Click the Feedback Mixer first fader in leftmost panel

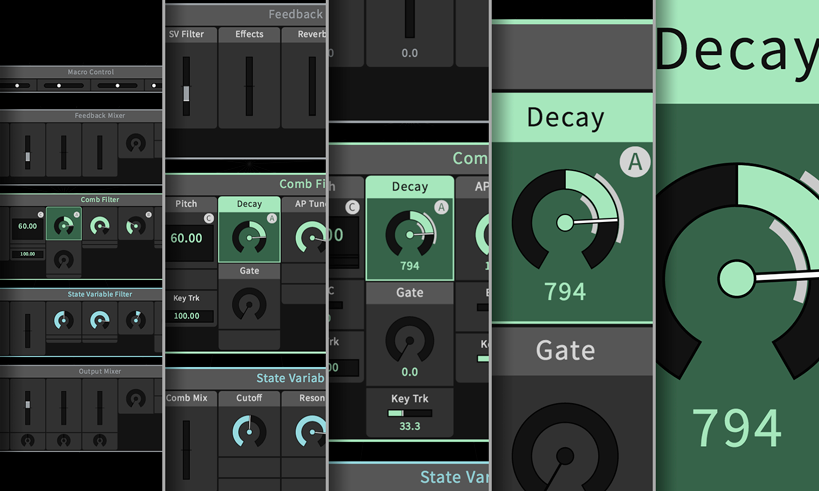(27, 152)
